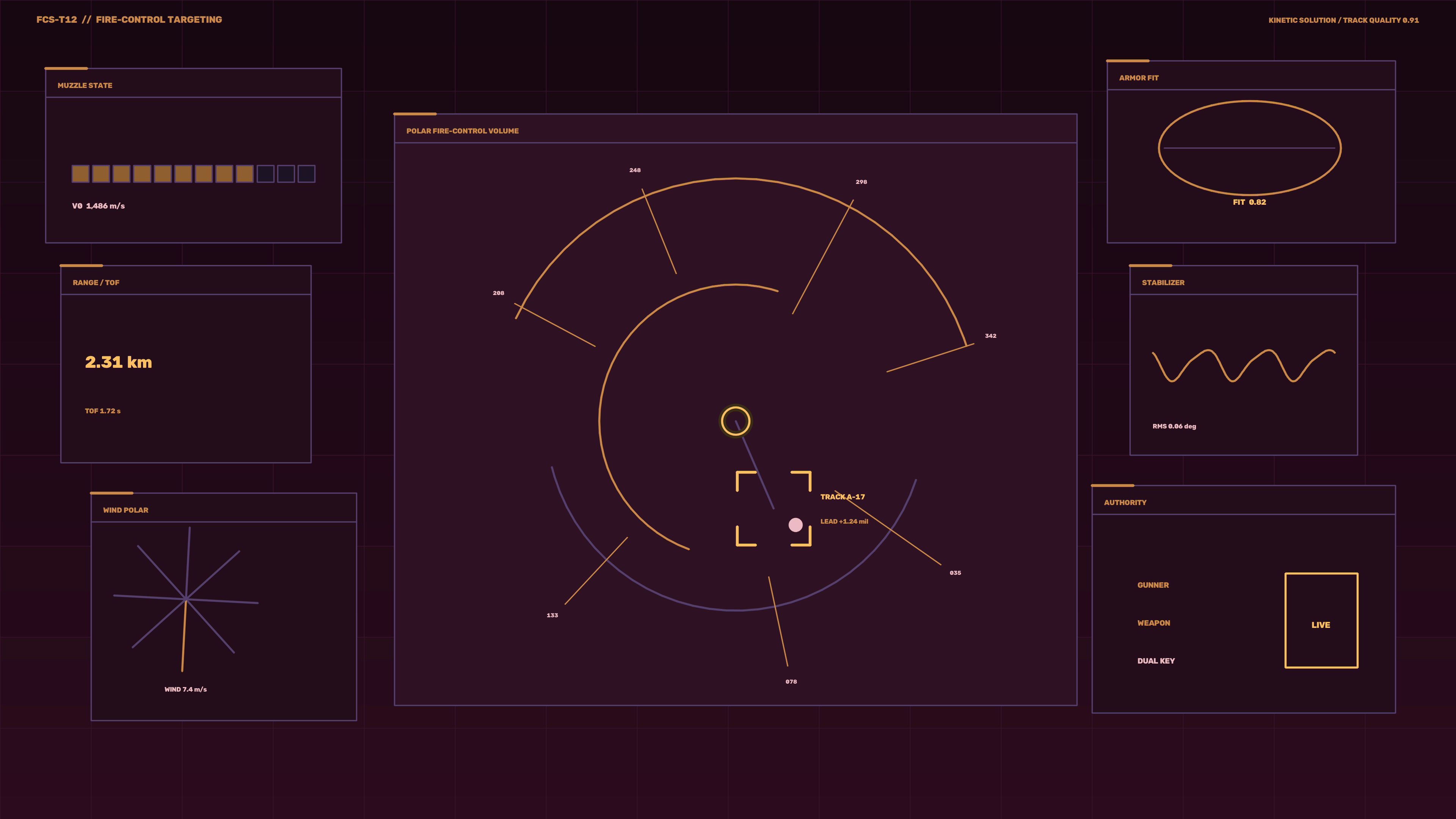Click the 035 bearing label
Screen dimensions: 1456x819
click(x=955, y=573)
